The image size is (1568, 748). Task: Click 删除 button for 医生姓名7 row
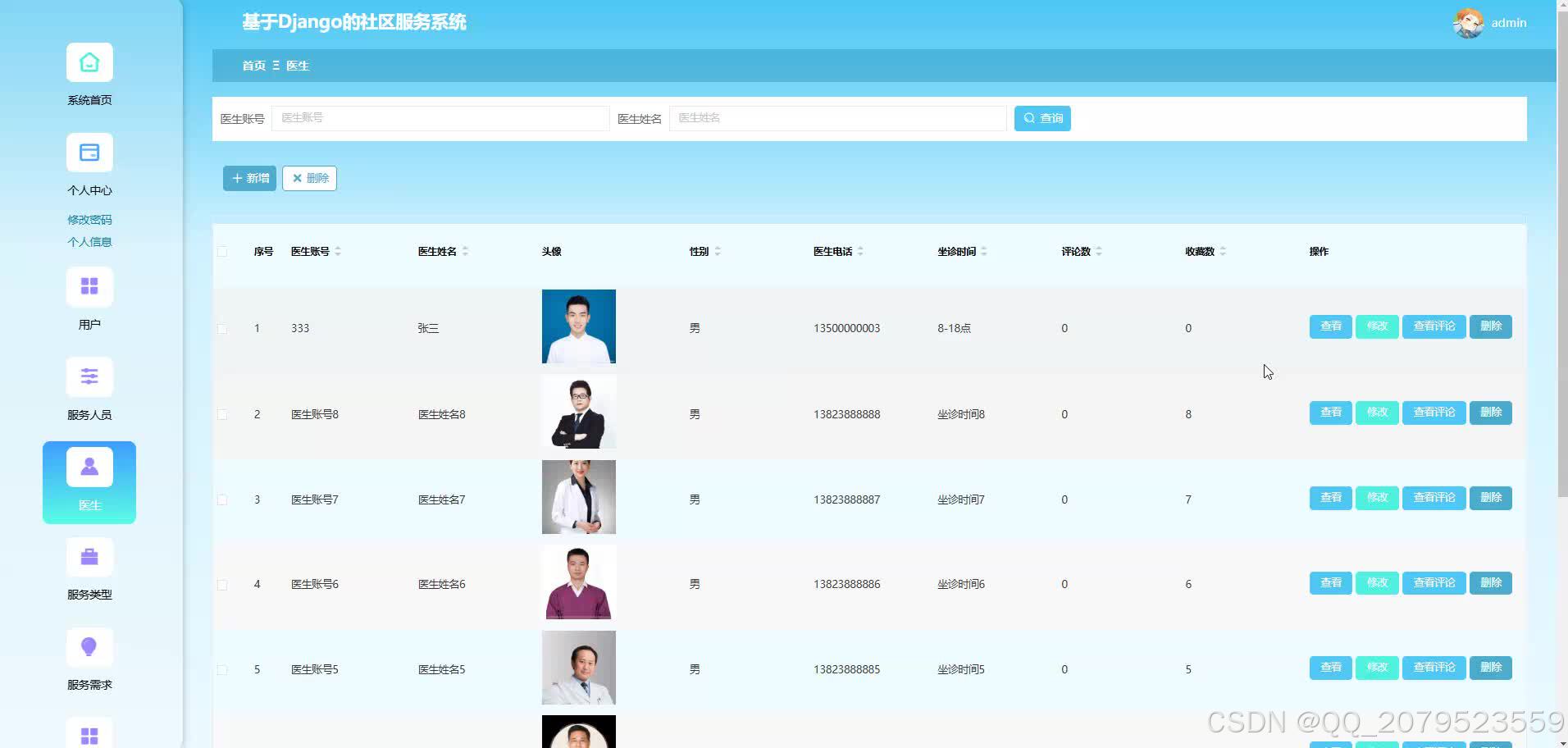pos(1490,498)
